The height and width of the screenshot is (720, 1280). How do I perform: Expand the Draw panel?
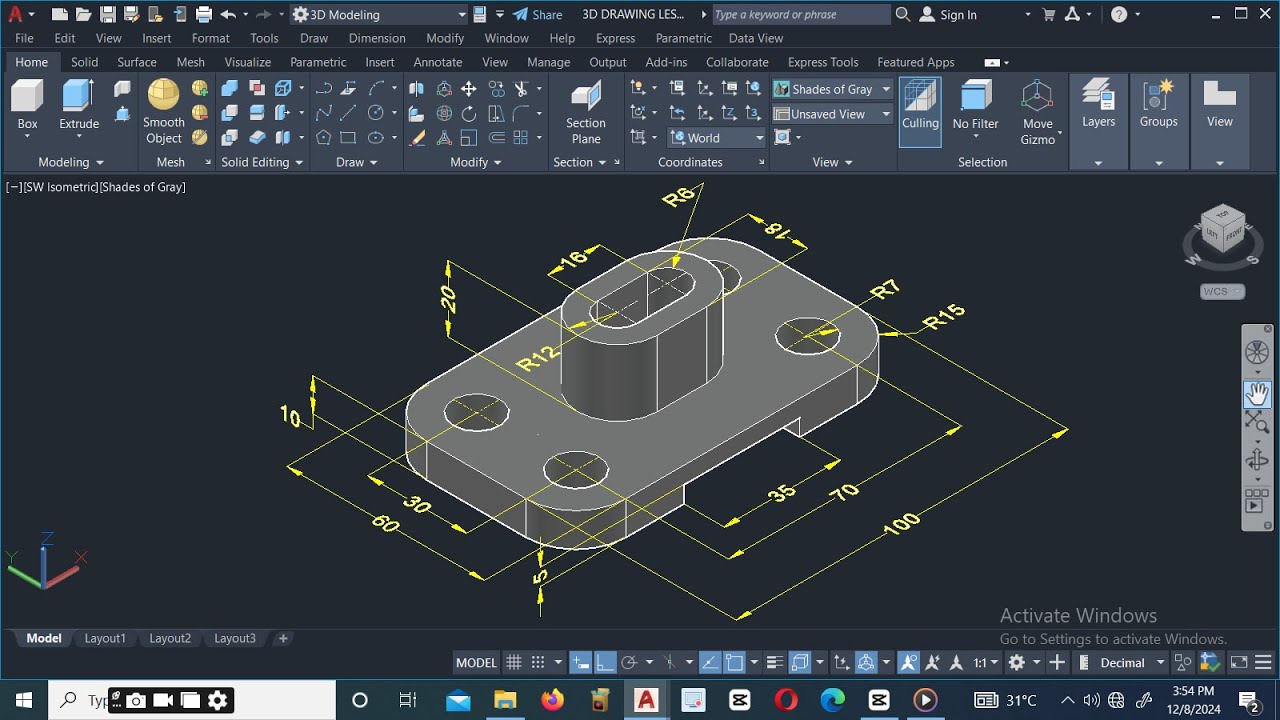click(357, 162)
